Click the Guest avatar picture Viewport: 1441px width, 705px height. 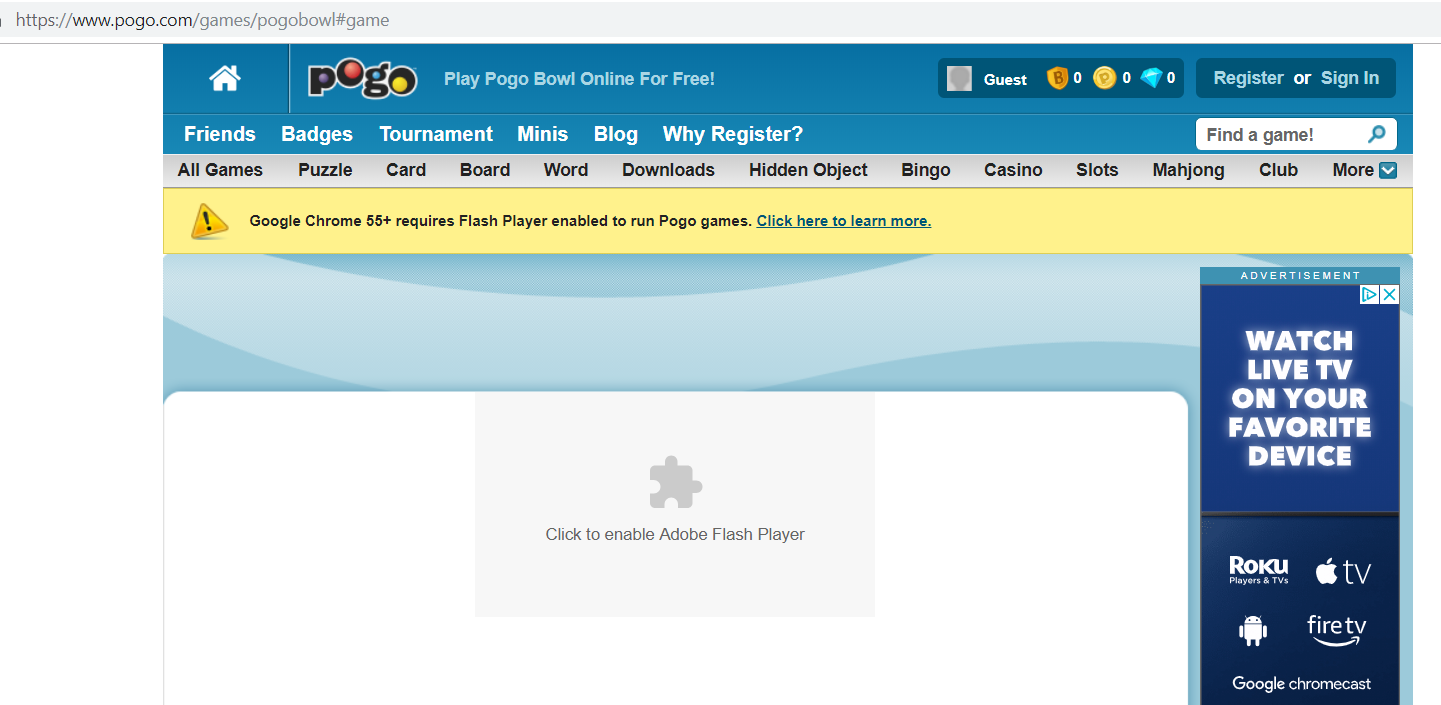coord(960,78)
